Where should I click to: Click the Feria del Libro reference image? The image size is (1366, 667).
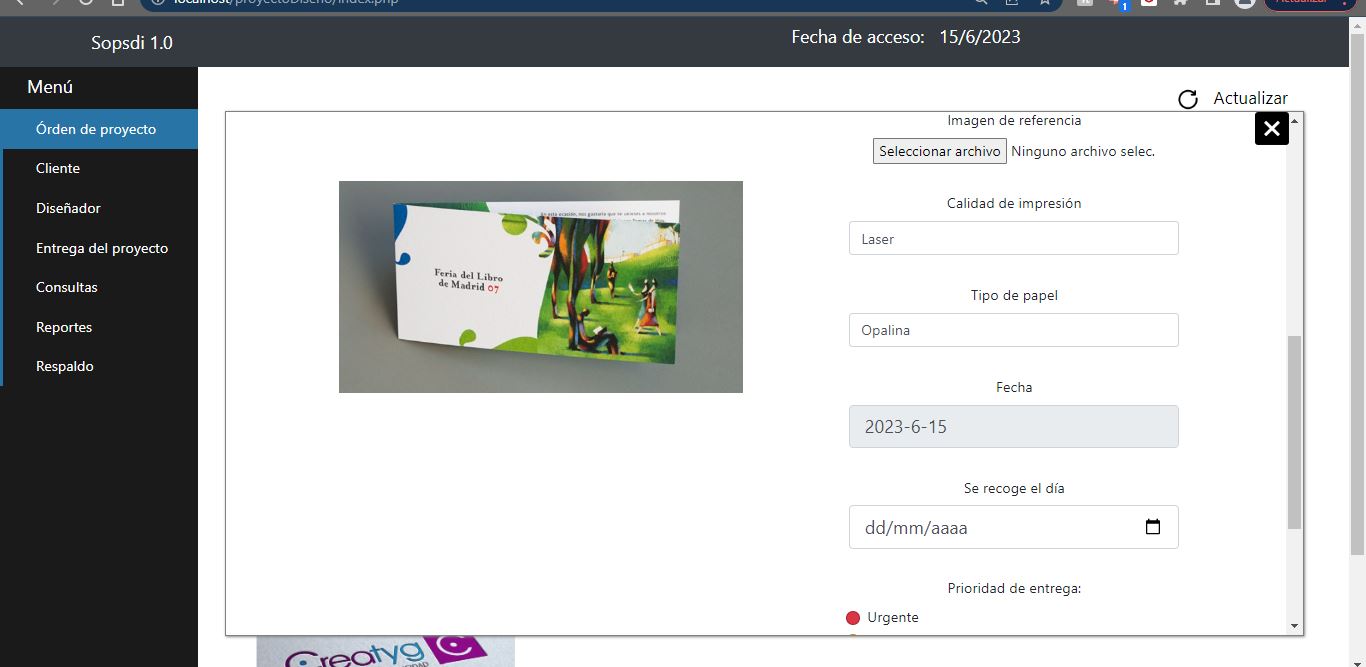pos(540,287)
